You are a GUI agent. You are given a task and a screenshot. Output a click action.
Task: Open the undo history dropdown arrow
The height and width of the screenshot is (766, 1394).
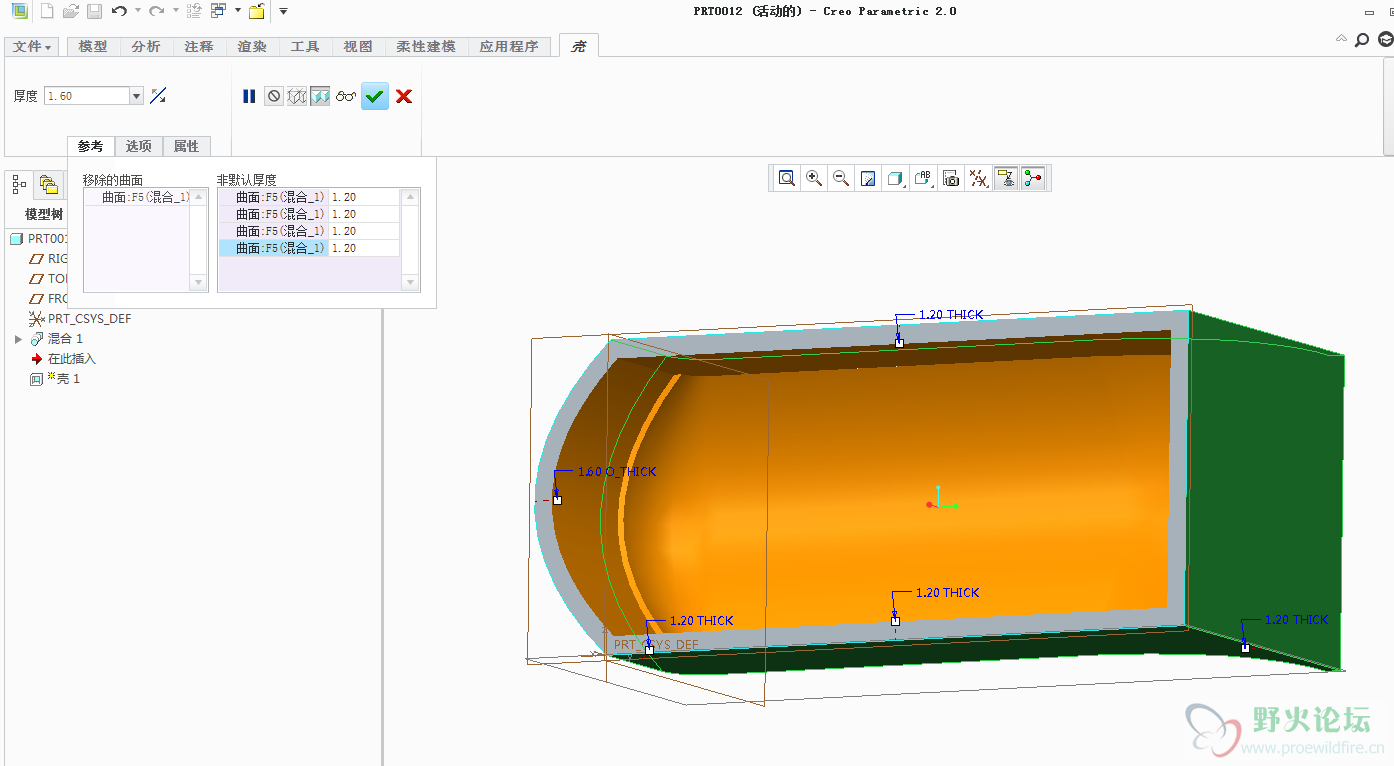pos(137,11)
